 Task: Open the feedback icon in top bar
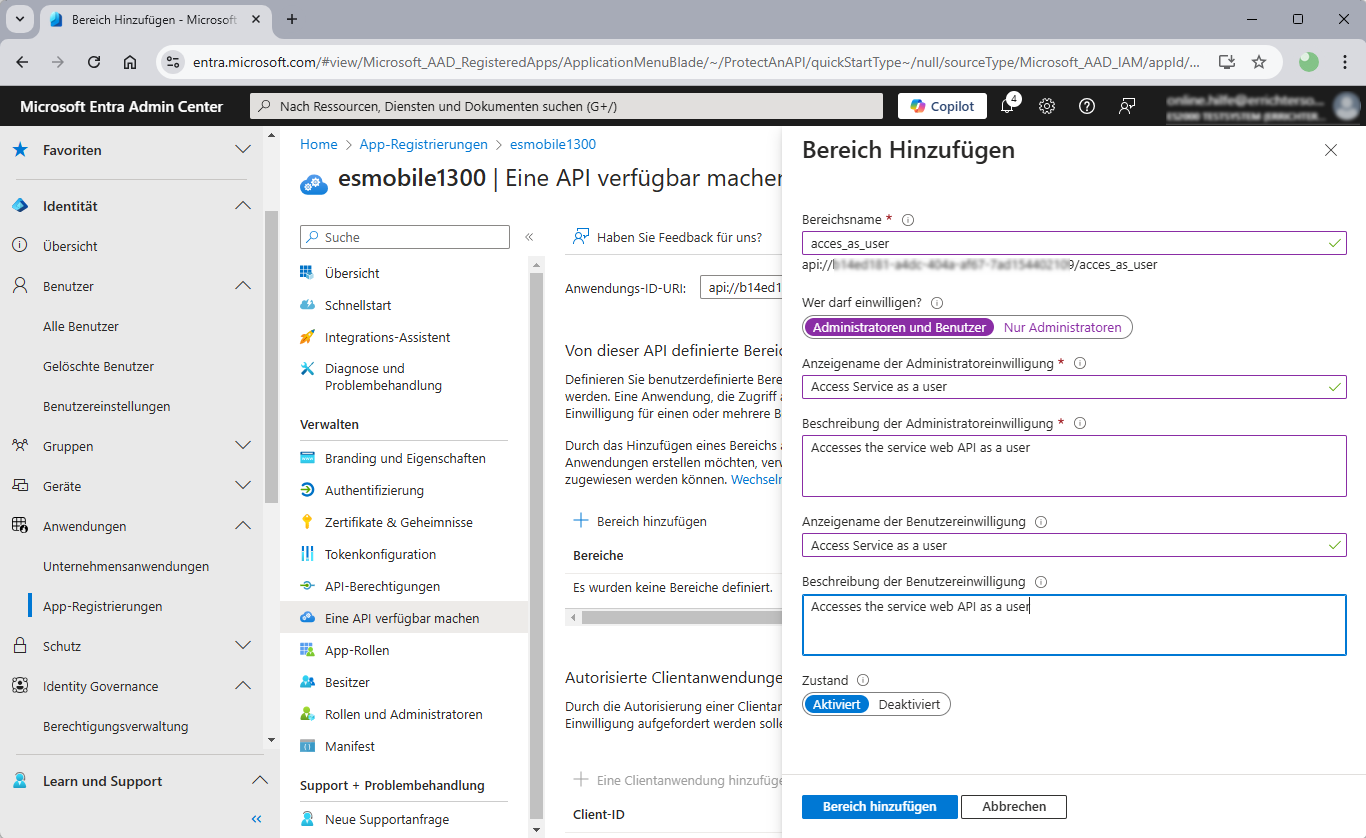[1127, 106]
